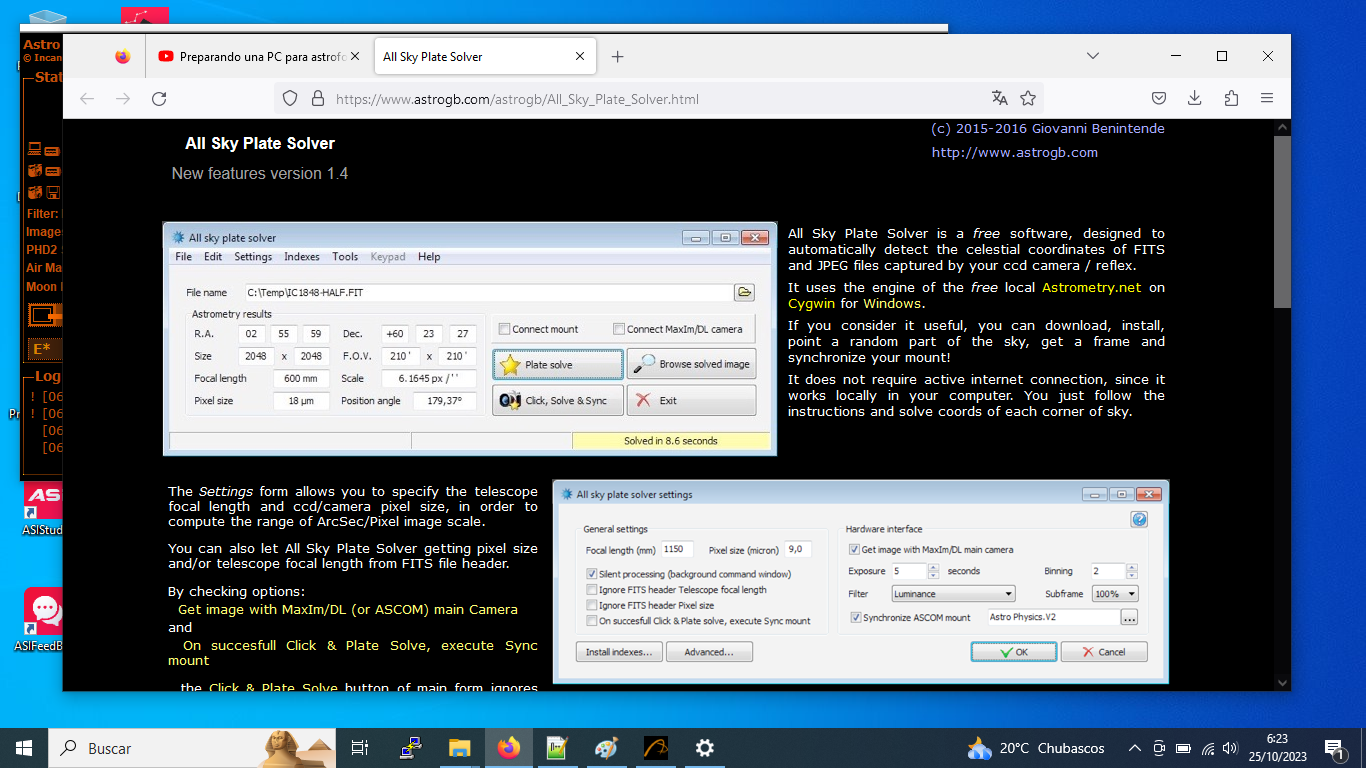Close the YouTube 'Preparando una PC' tab
This screenshot has width=1366, height=768.
click(355, 57)
